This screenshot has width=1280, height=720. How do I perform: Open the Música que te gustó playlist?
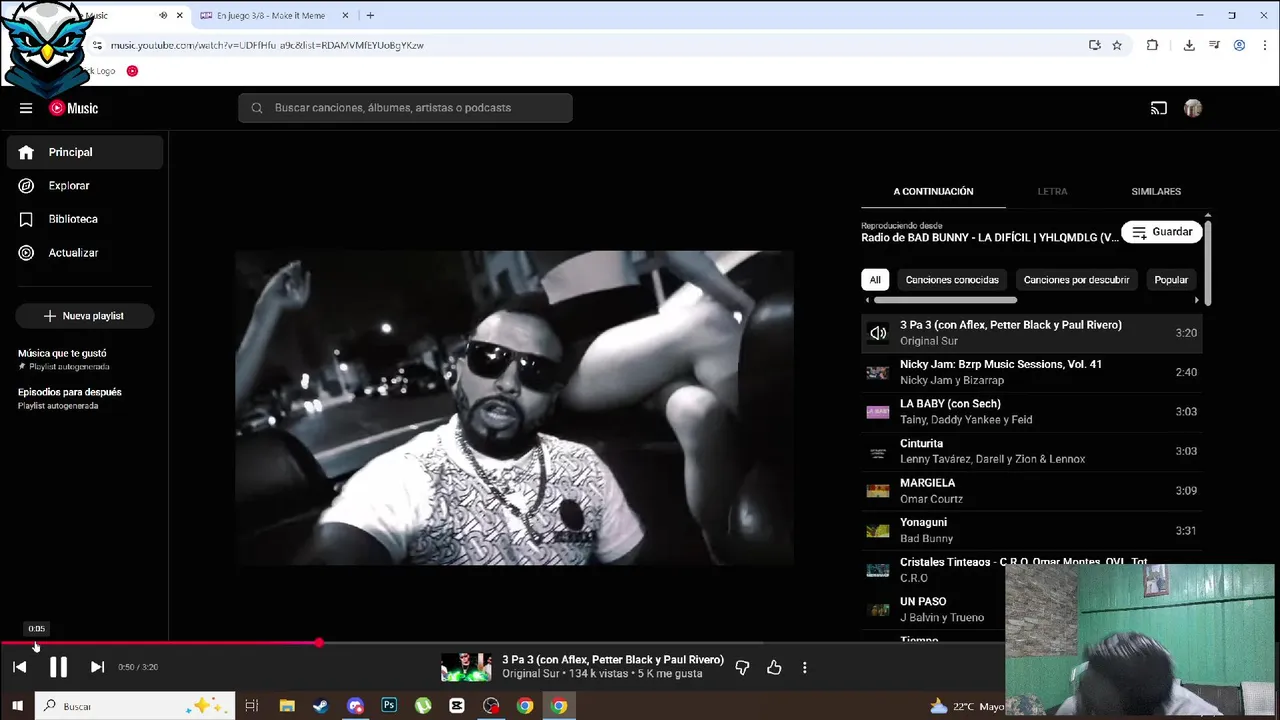(63, 359)
